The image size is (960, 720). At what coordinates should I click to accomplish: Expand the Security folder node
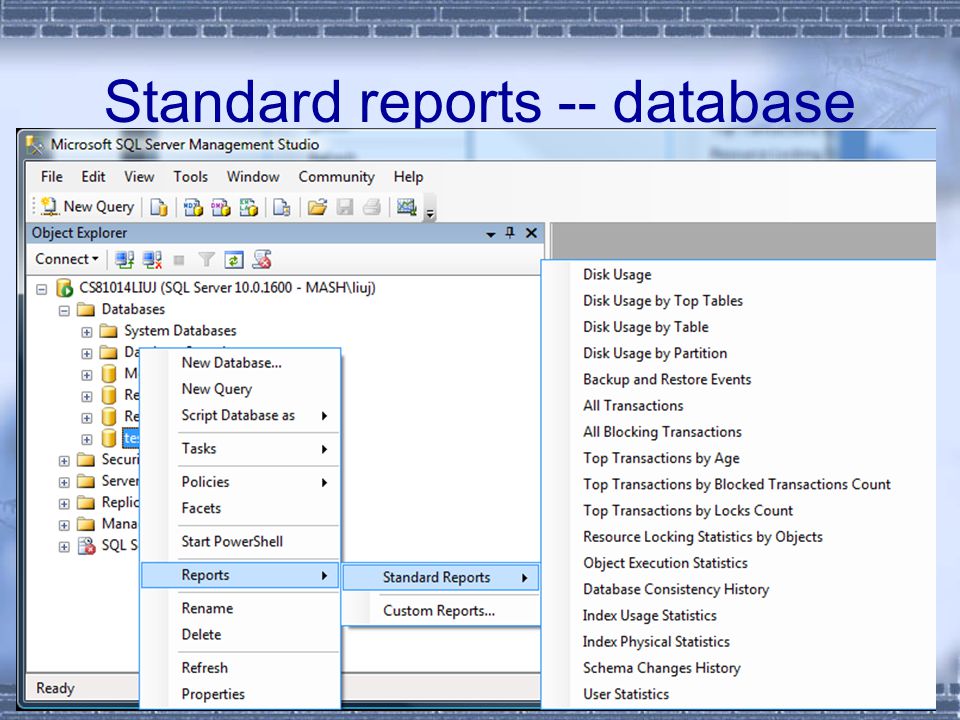click(64, 460)
